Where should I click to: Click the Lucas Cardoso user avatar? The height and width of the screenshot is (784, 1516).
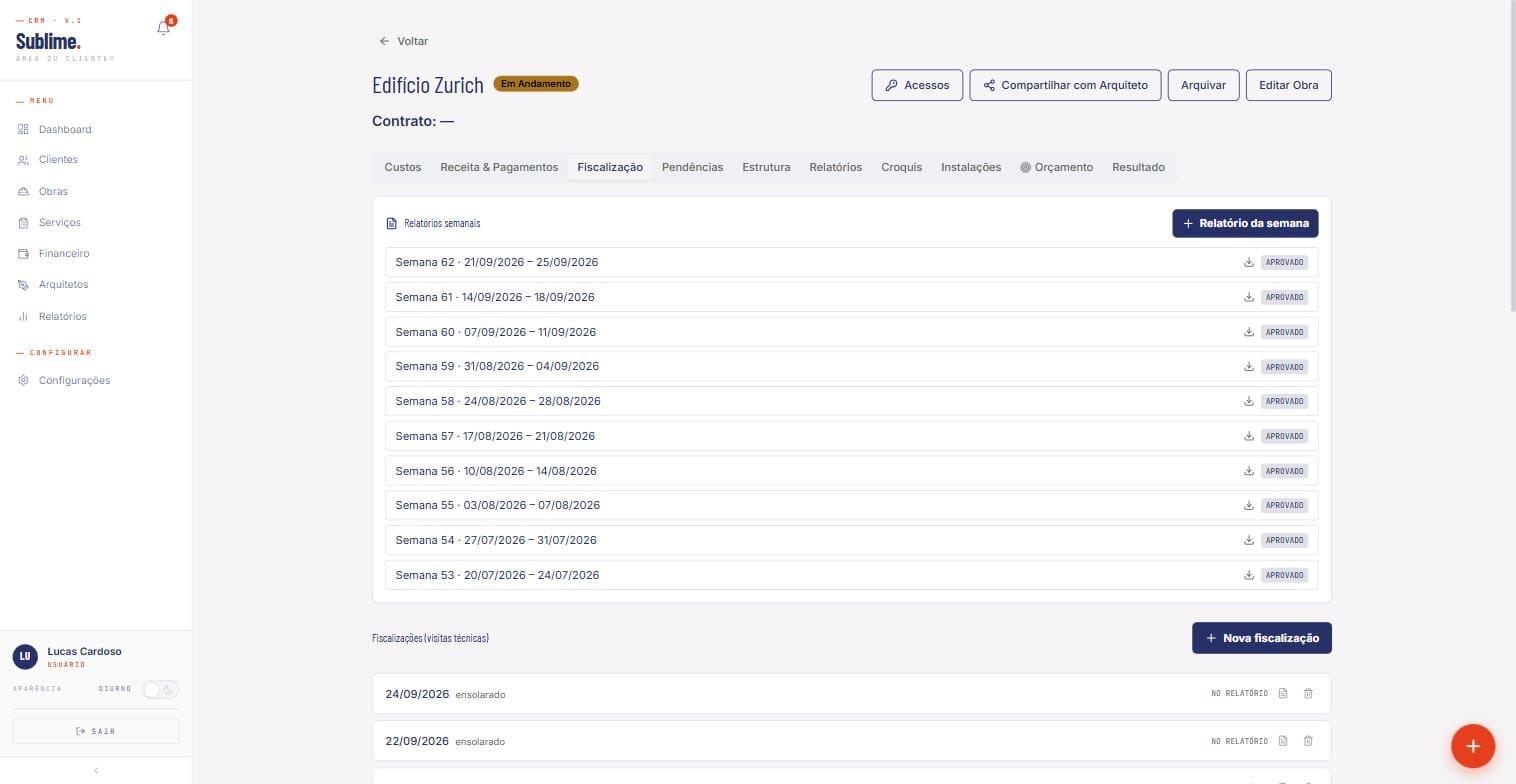point(26,656)
